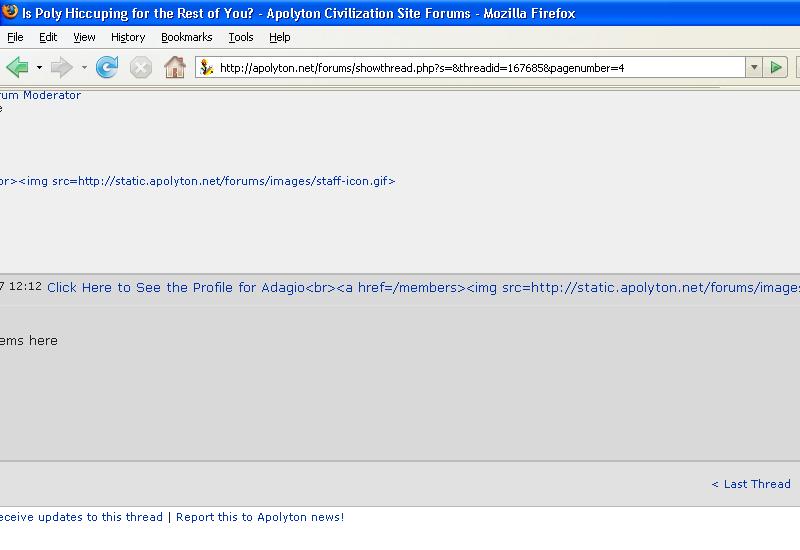The height and width of the screenshot is (550, 800).
Task: Select the Tools menu
Action: [x=240, y=37]
